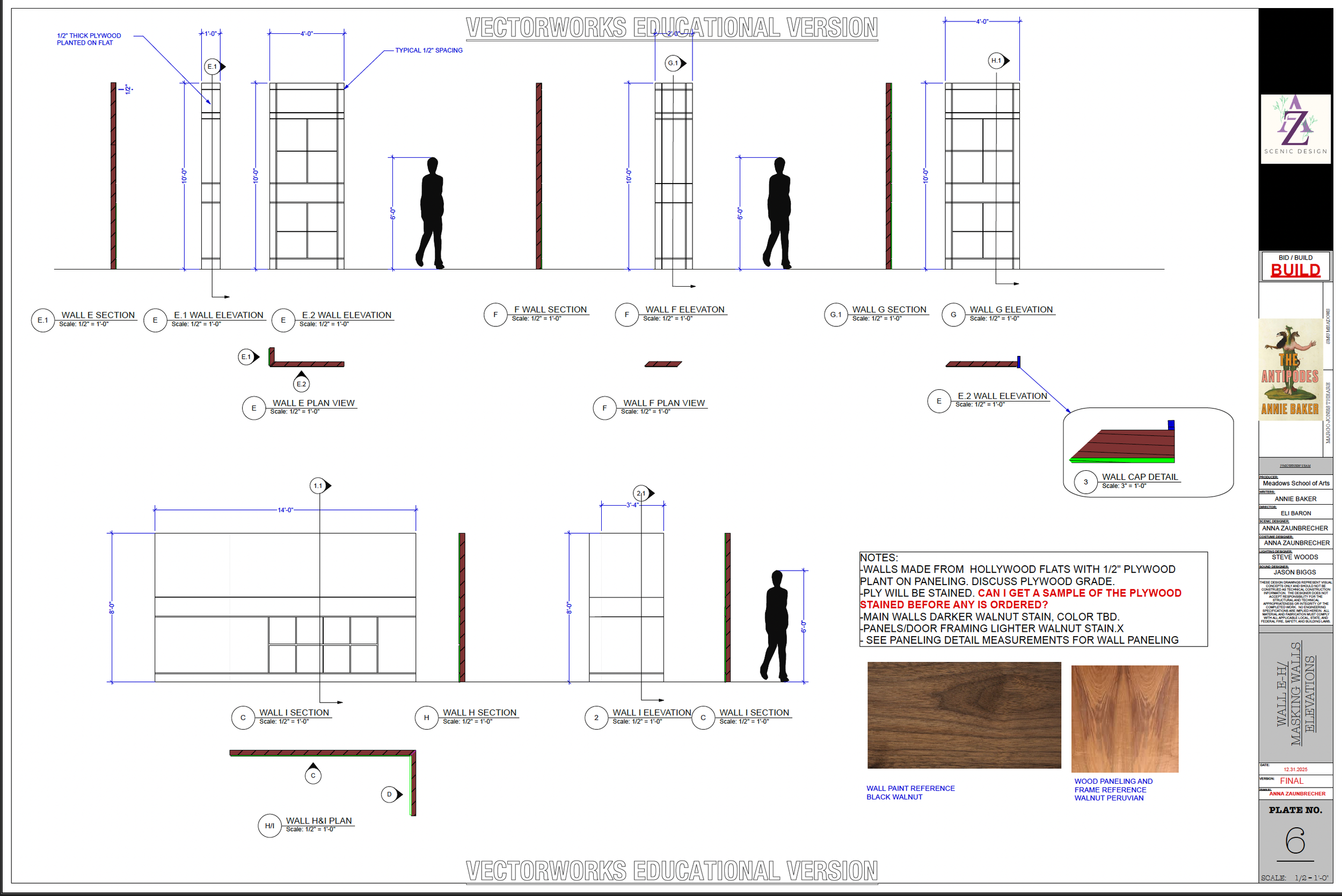
Task: Click the red BUILD label
Action: coord(1295,270)
